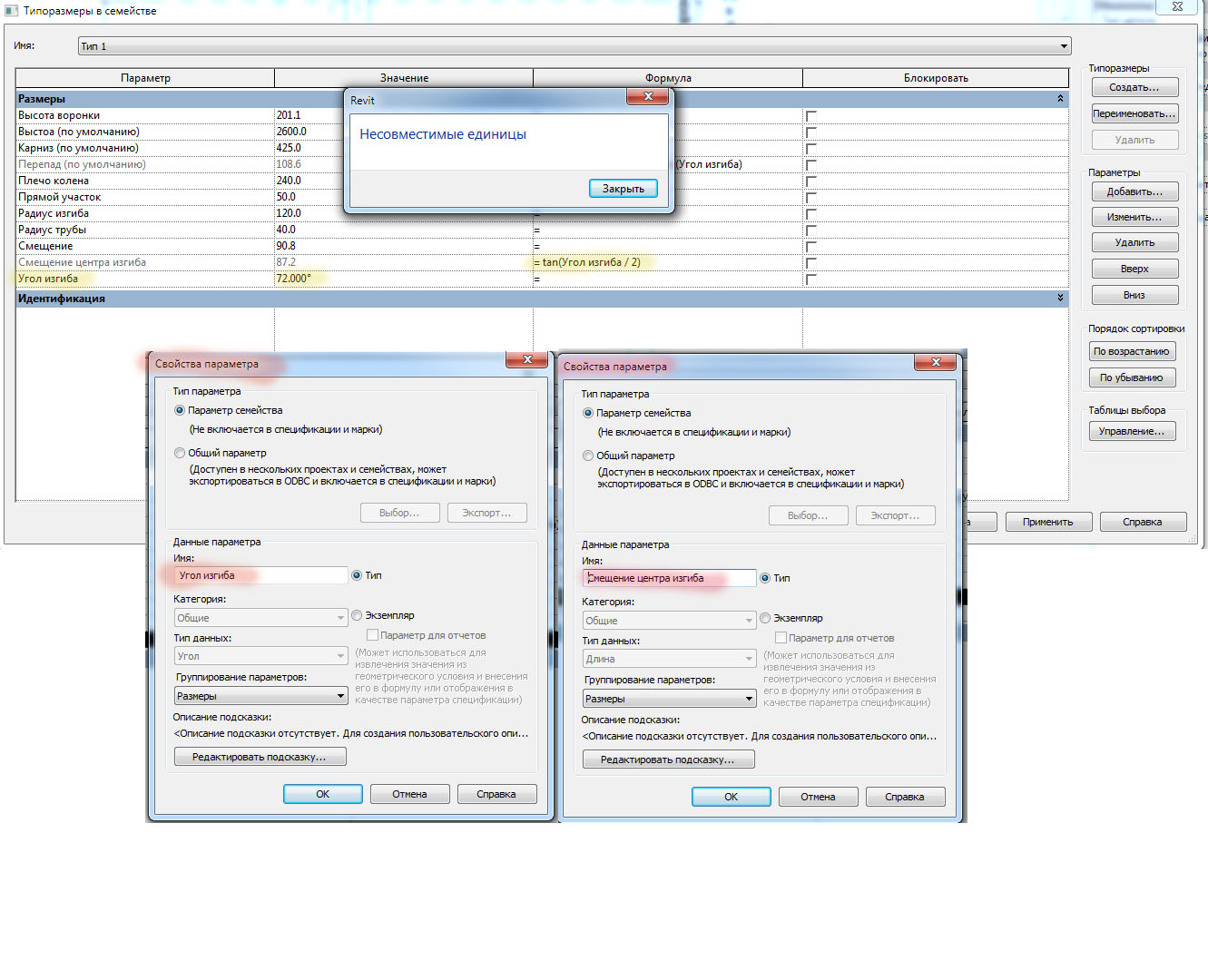Toggle lock checkbox for Угол изгиба
The height and width of the screenshot is (980, 1208).
[811, 279]
